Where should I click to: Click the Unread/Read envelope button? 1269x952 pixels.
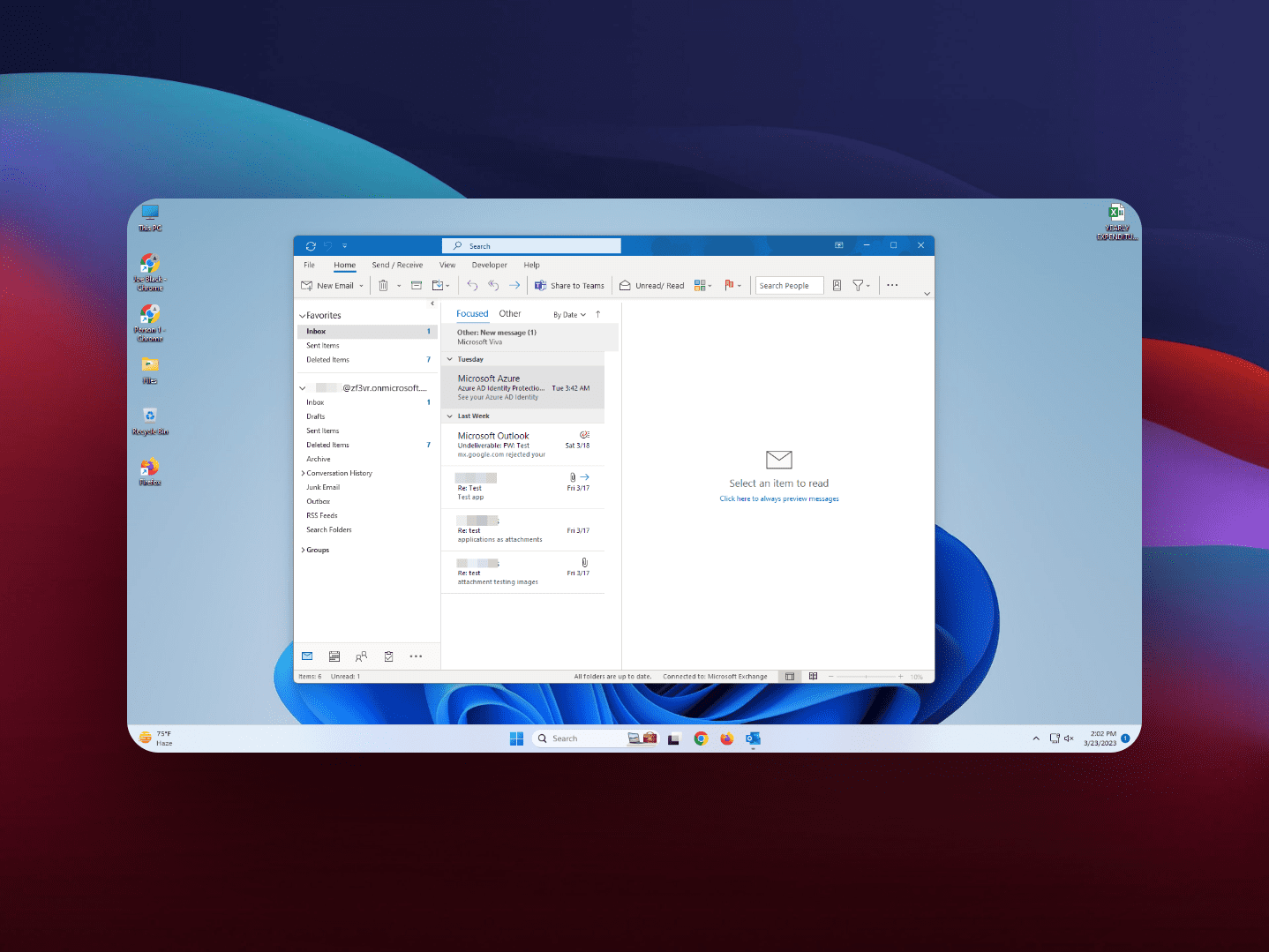pyautogui.click(x=651, y=286)
